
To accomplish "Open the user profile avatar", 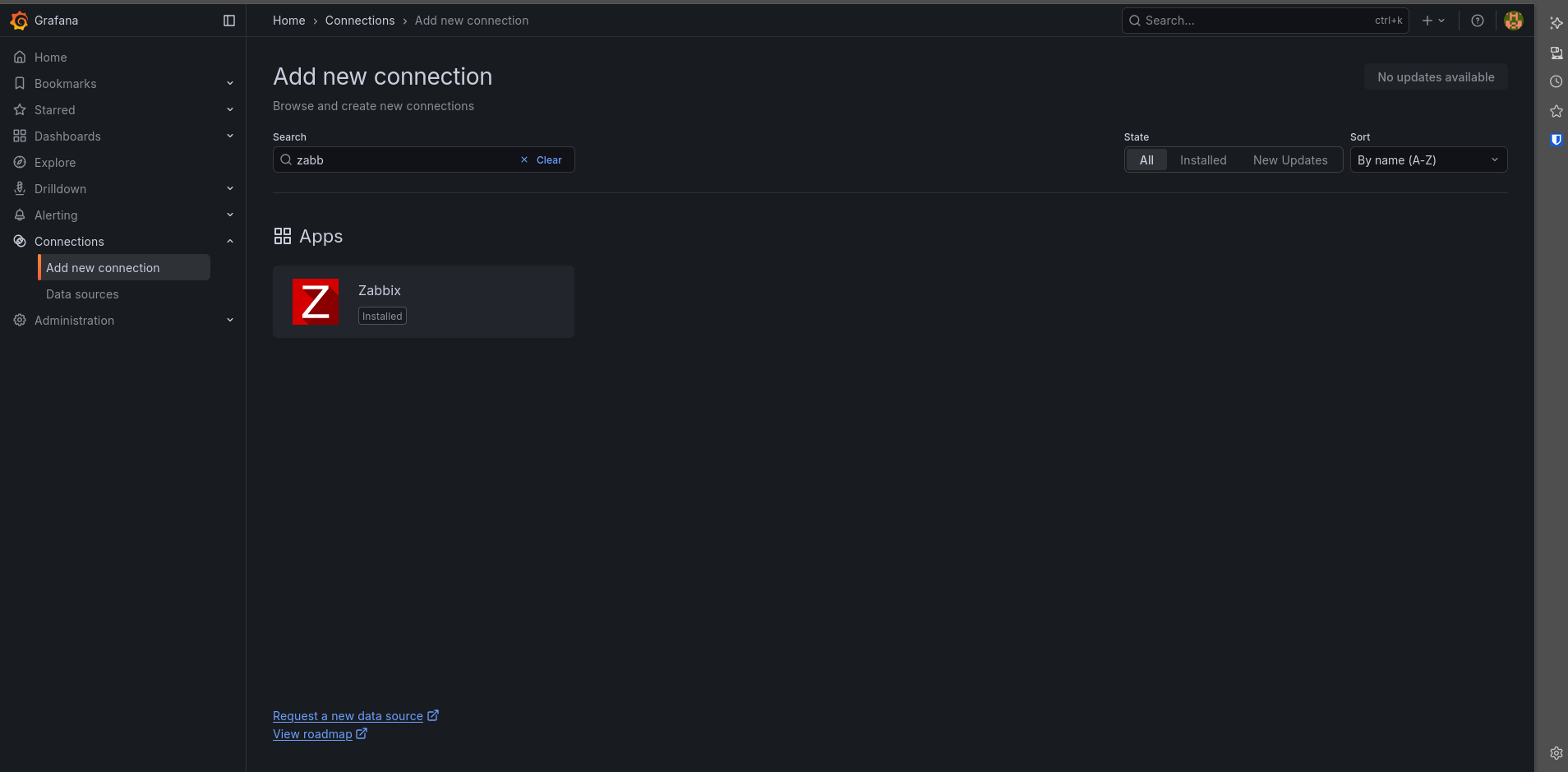I will tap(1513, 21).
